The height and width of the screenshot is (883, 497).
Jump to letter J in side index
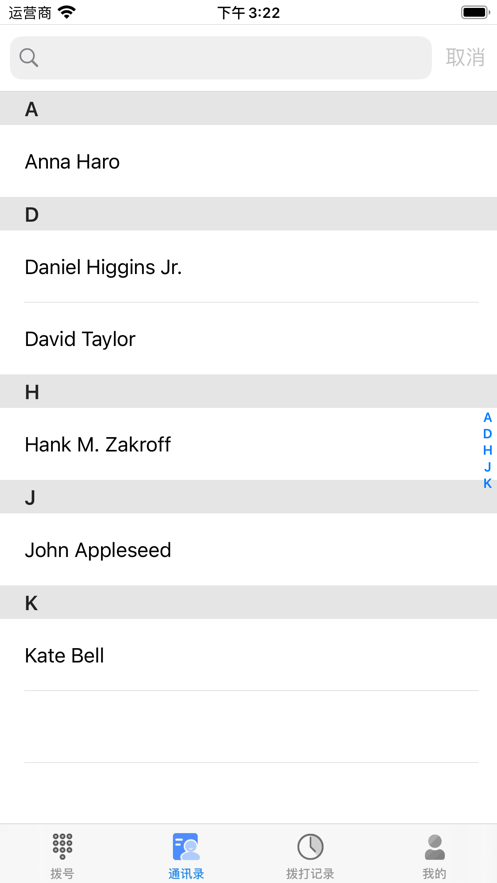[x=487, y=466]
